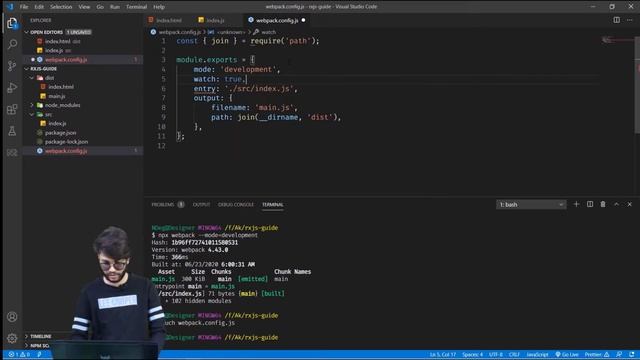
Task: Click the Split Editor Right icon
Action: coord(616,20)
